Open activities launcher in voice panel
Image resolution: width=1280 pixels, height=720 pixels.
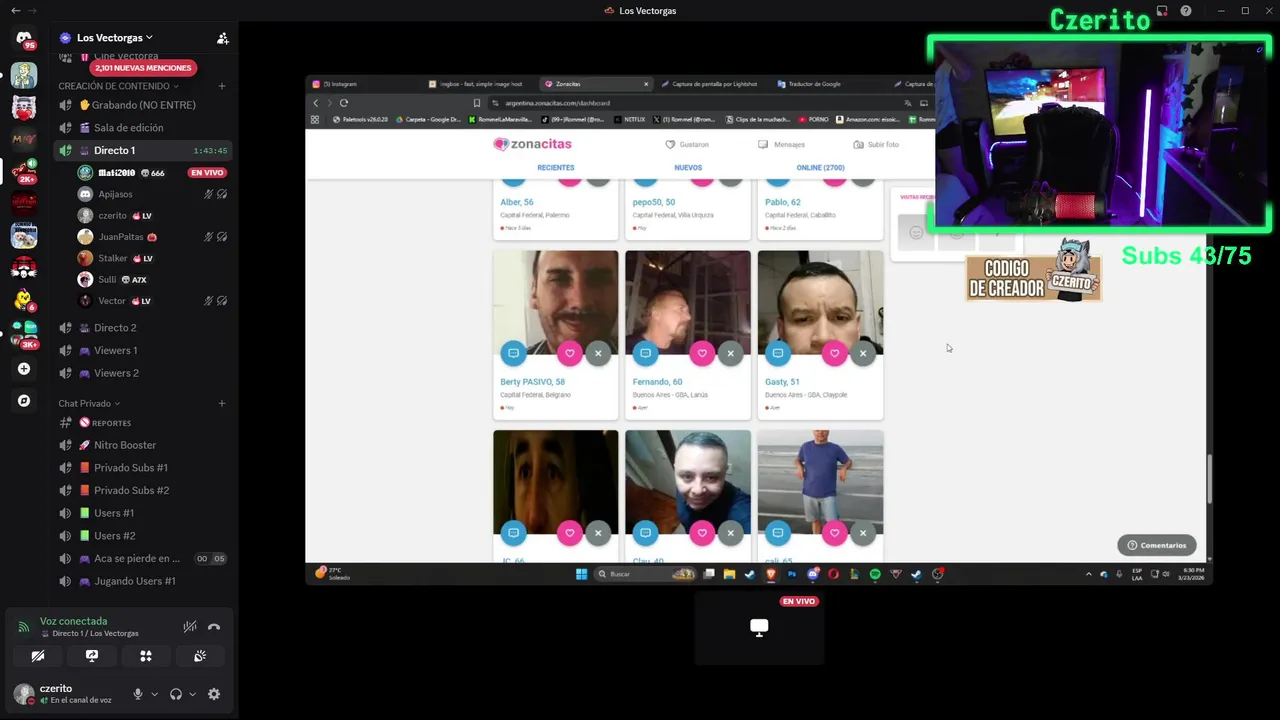146,656
